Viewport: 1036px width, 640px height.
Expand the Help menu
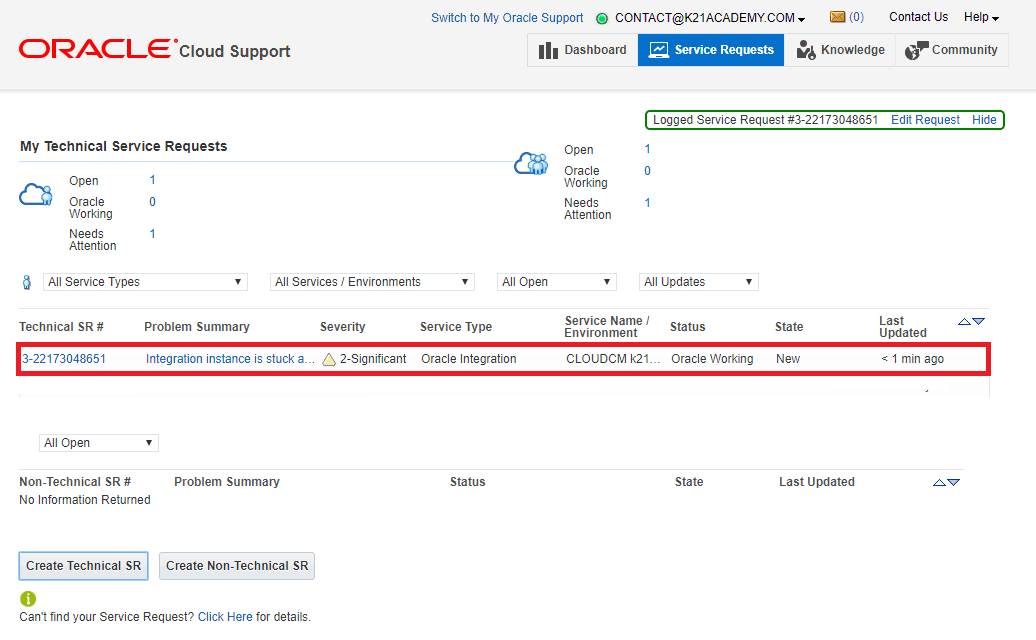tap(981, 17)
